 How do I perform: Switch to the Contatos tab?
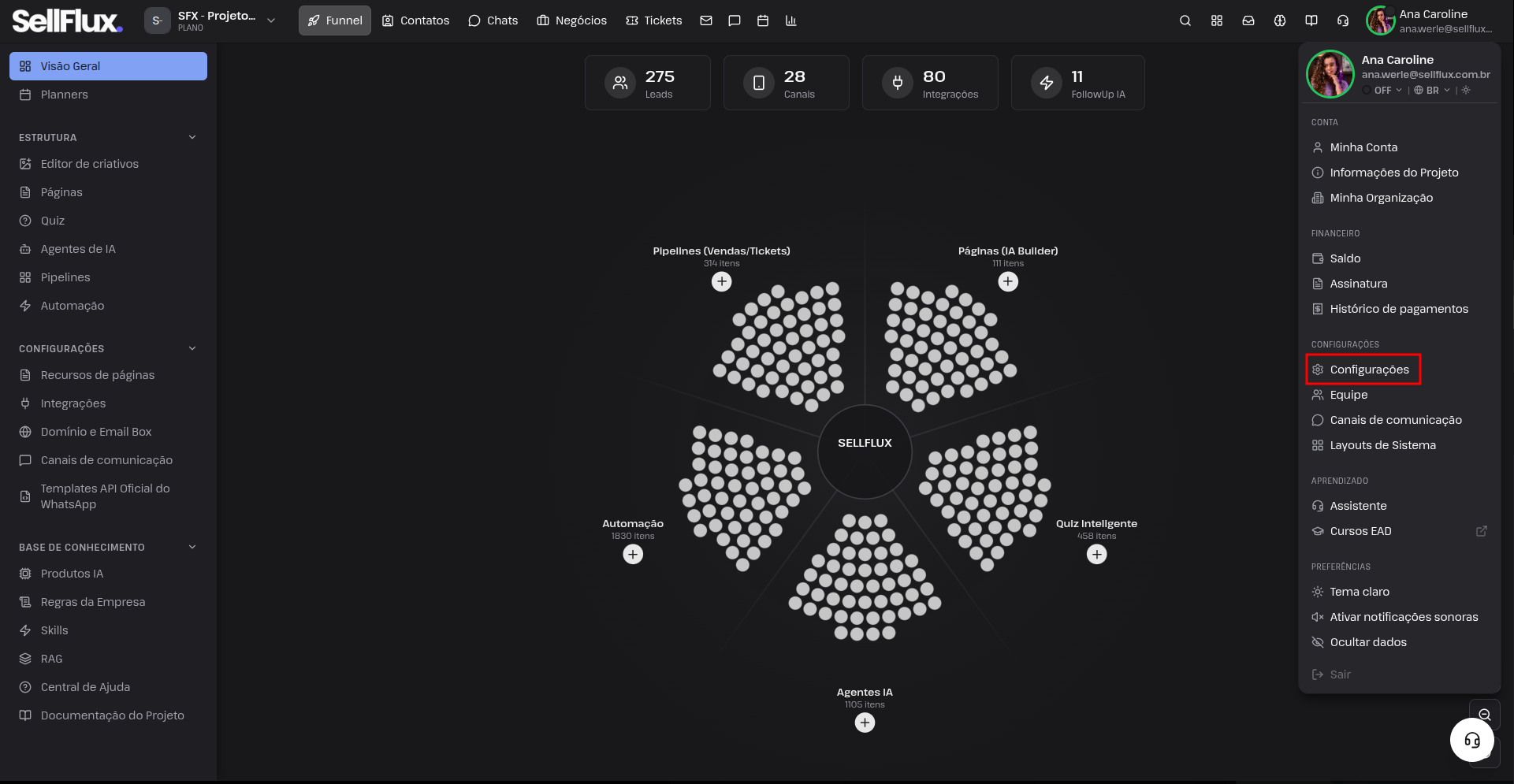click(415, 20)
